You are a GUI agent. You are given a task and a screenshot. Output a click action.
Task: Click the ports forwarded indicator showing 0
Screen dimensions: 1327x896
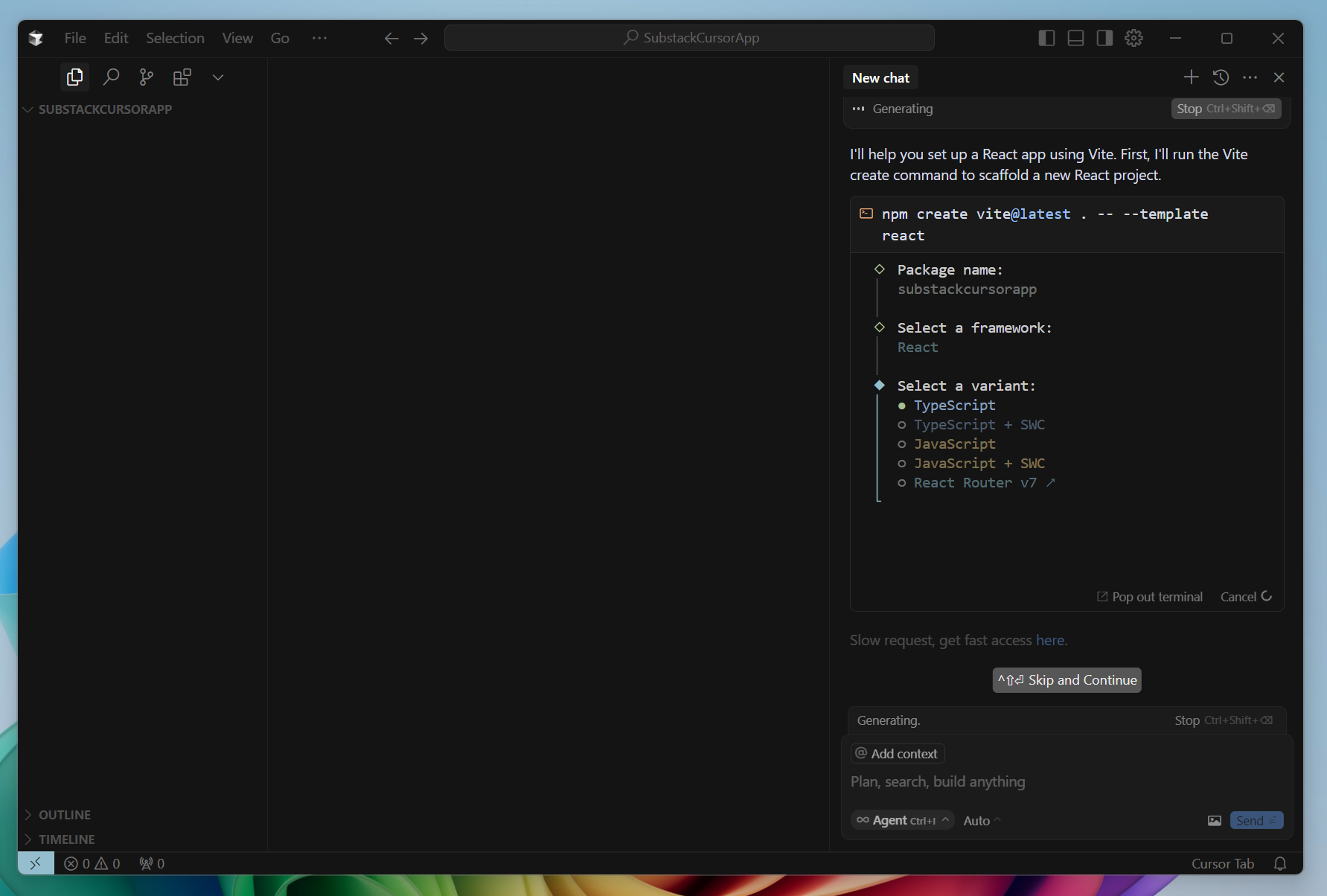152,863
